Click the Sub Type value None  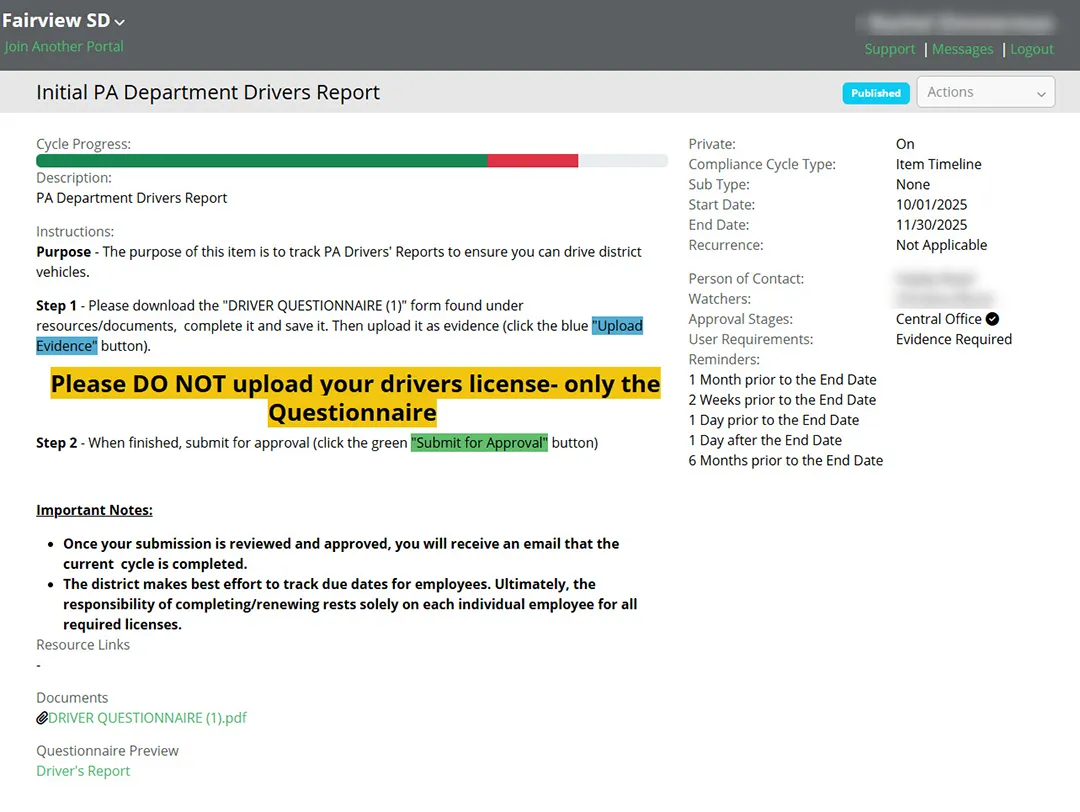913,185
